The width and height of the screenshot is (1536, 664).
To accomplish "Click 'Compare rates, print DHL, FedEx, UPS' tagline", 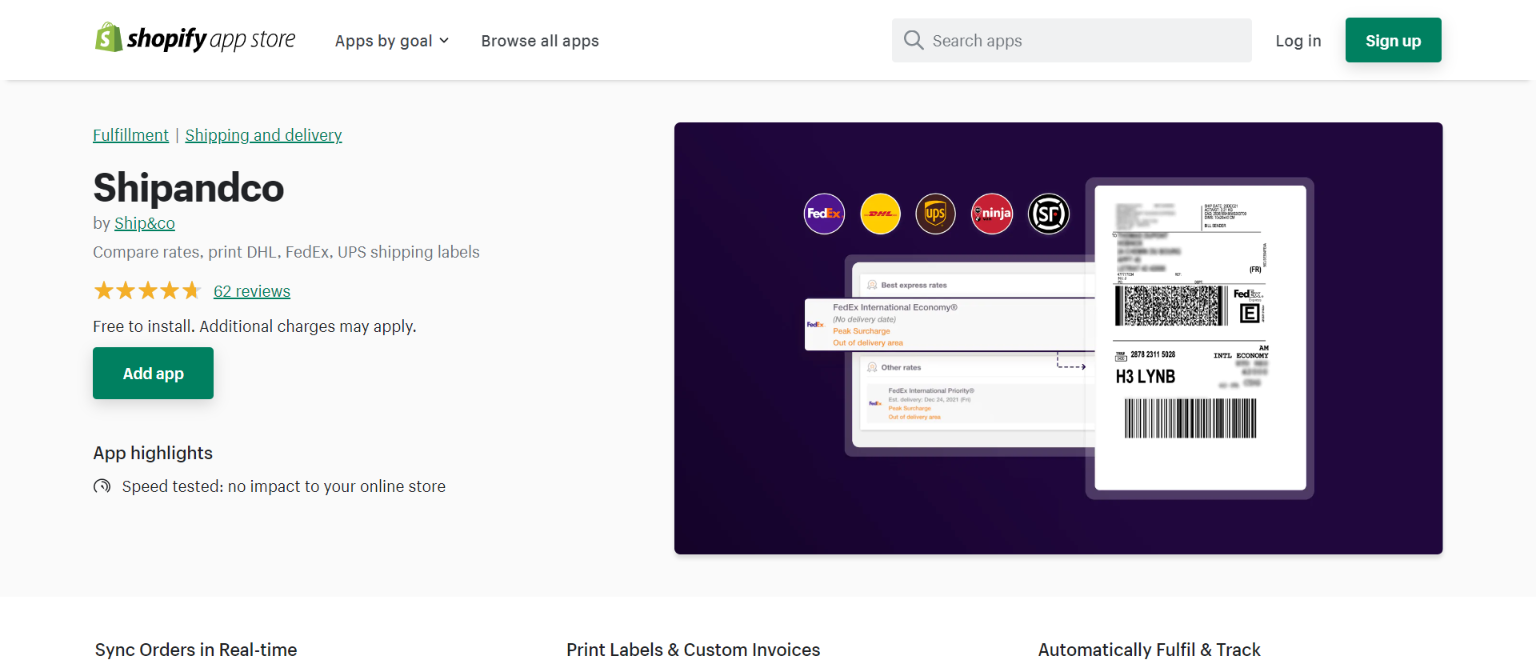I will click(x=286, y=252).
